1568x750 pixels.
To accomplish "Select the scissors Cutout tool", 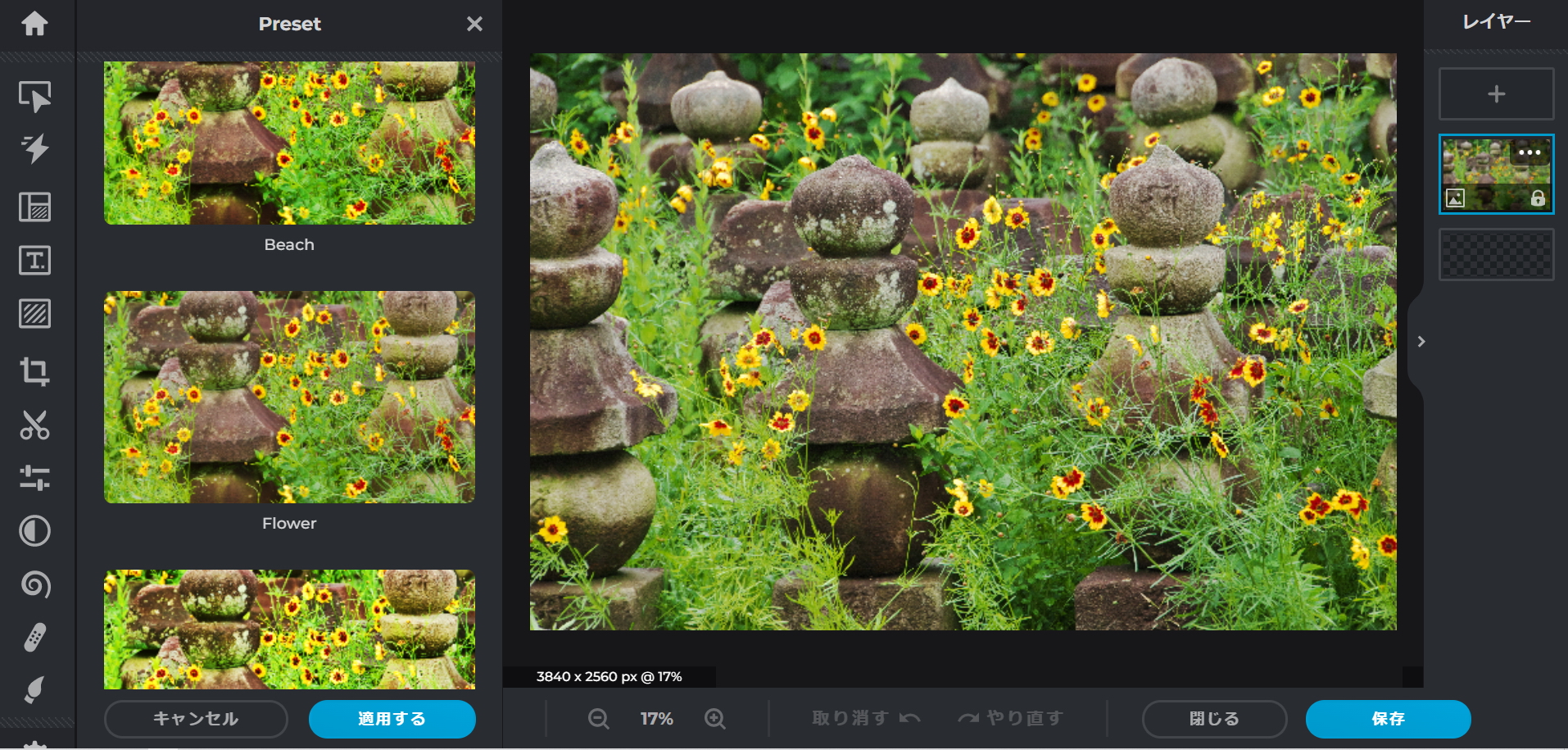I will pos(34,425).
